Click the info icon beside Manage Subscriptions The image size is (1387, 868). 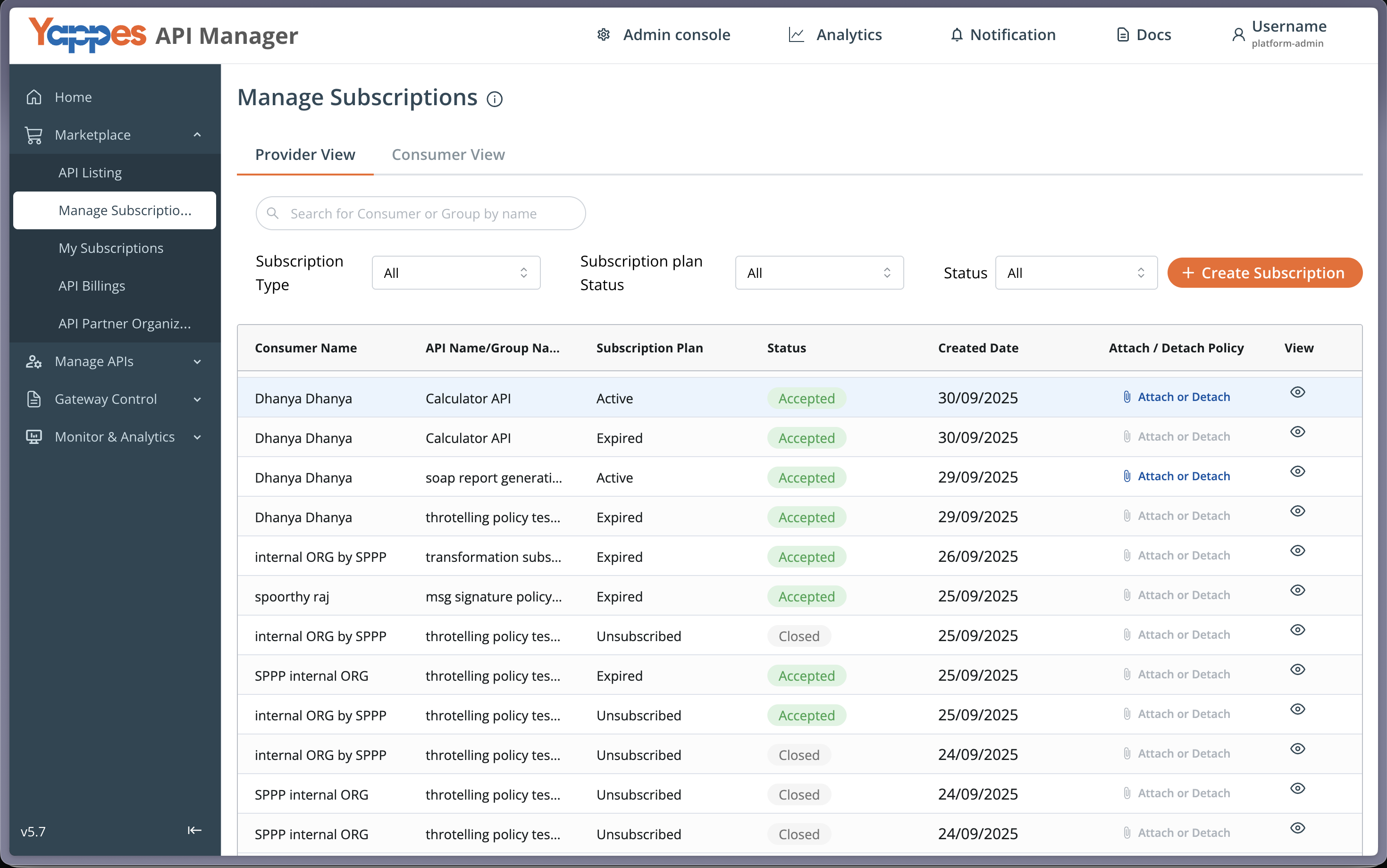(x=495, y=99)
